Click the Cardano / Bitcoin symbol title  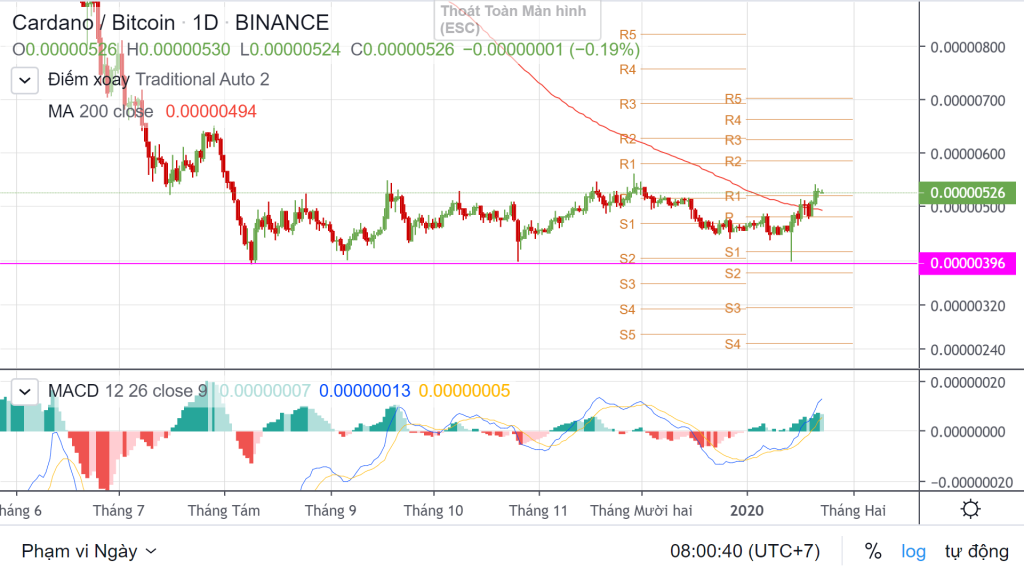[x=94, y=23]
